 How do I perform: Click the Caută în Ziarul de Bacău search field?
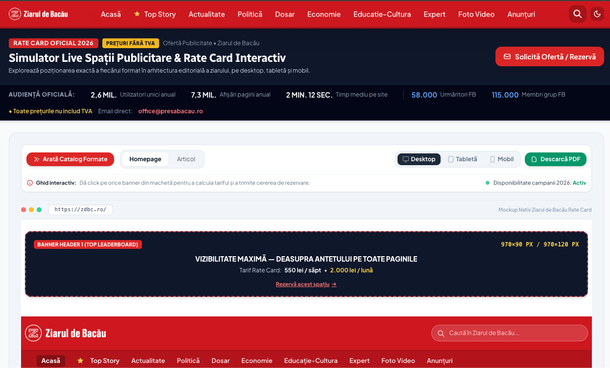pyautogui.click(x=509, y=333)
